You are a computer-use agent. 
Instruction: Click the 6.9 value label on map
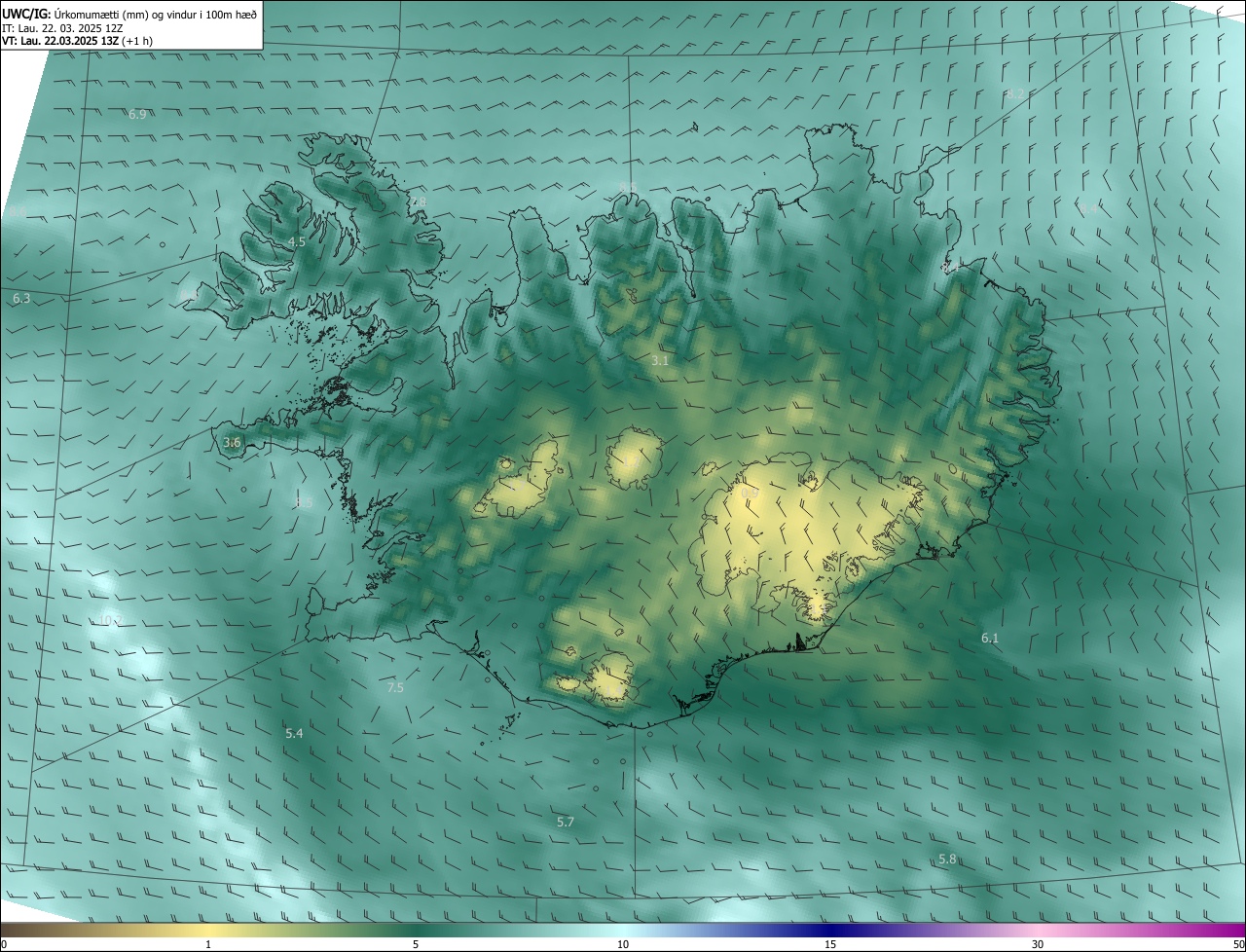click(137, 115)
